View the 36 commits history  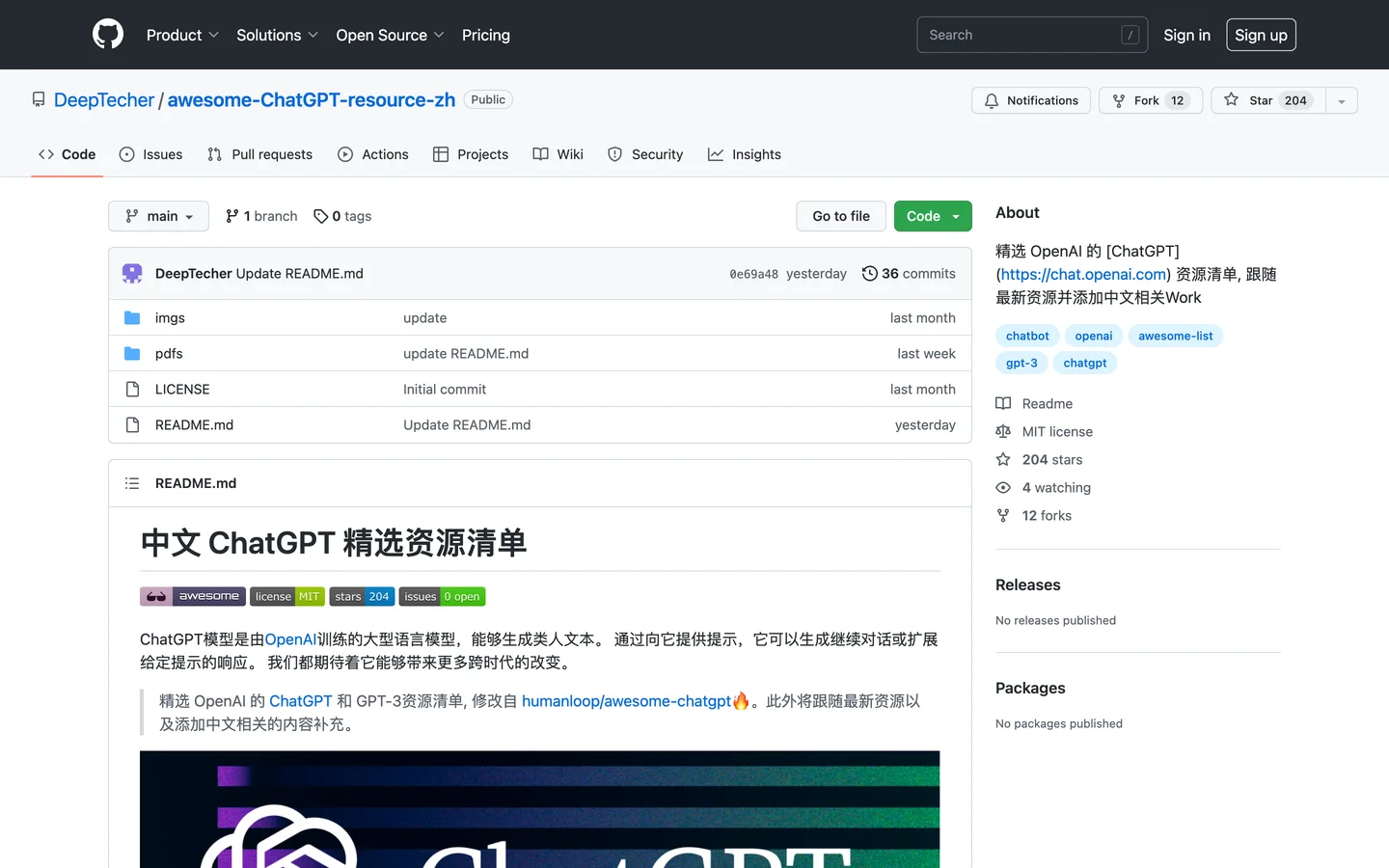pos(909,274)
